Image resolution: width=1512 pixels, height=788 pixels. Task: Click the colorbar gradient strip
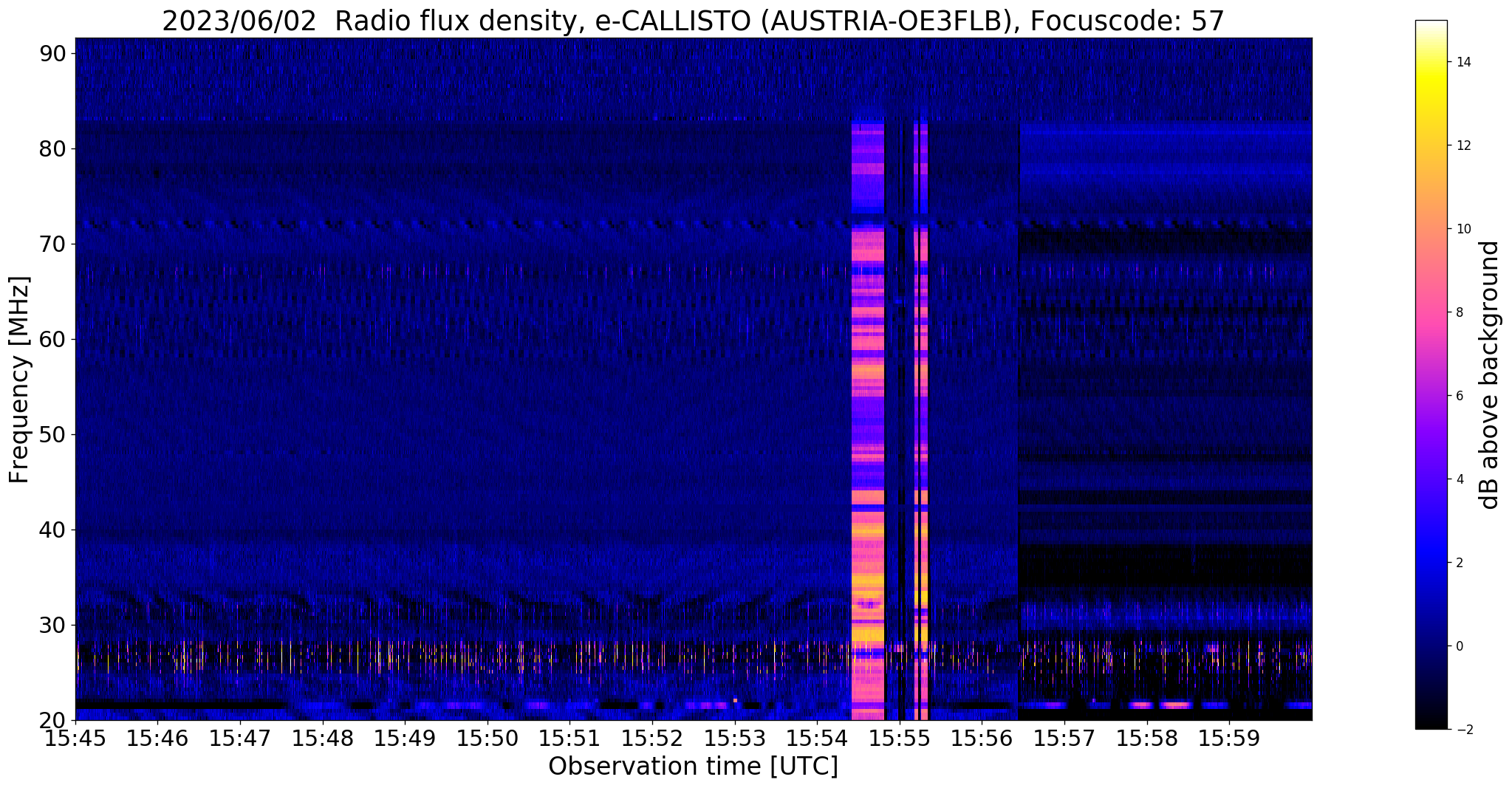click(x=1431, y=375)
